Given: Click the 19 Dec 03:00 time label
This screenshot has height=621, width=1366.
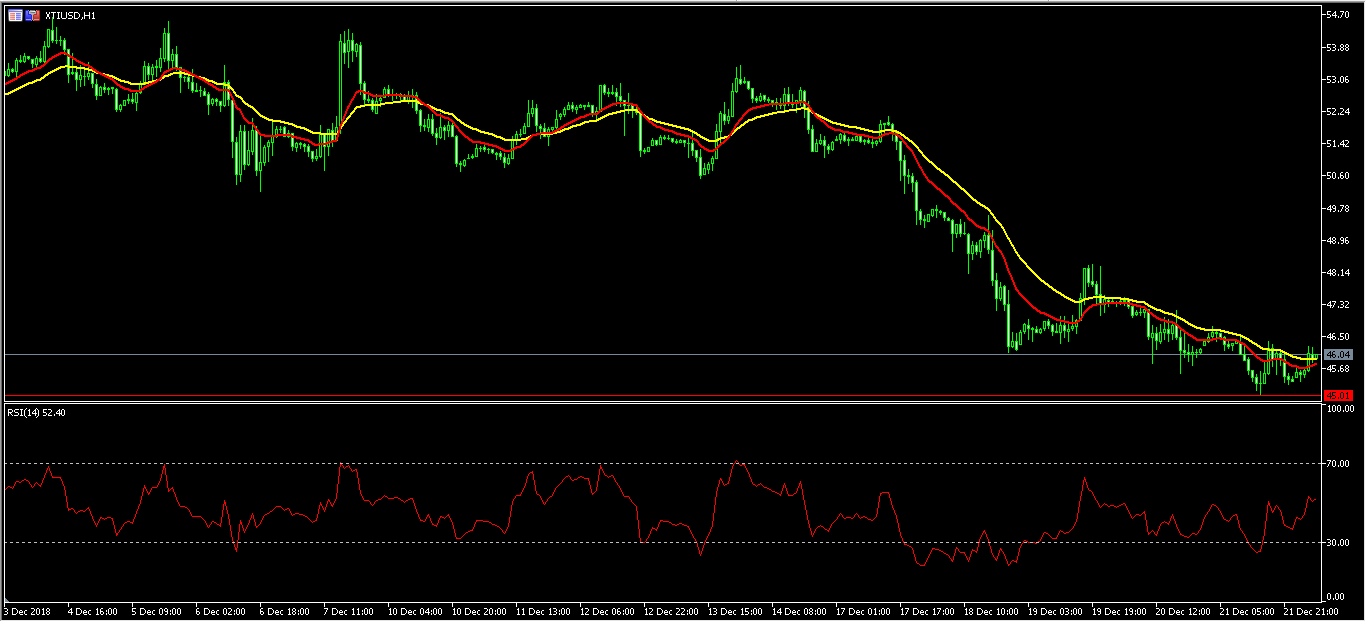Looking at the screenshot, I should (1054, 610).
